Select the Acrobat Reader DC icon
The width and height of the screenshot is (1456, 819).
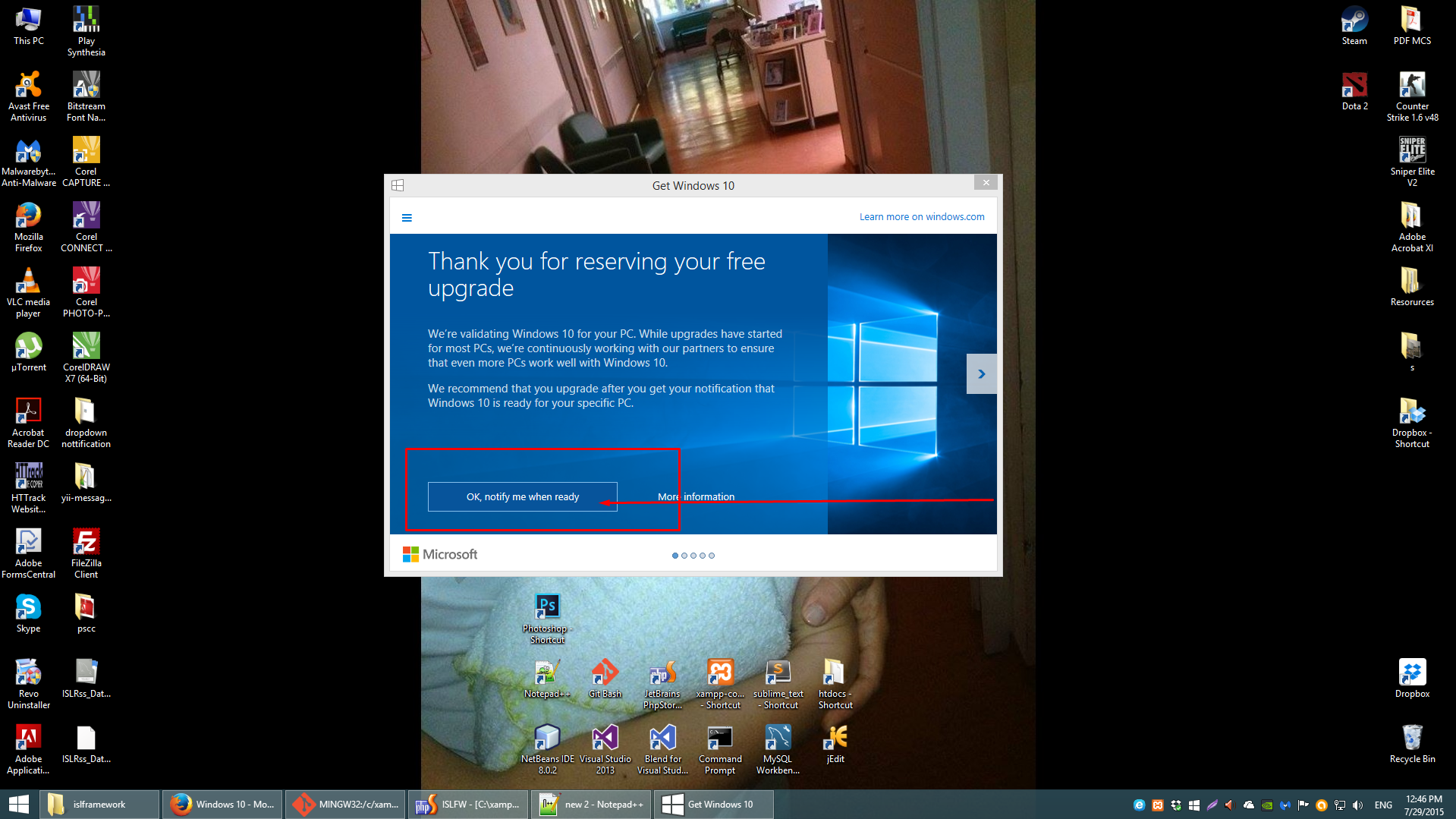point(29,423)
